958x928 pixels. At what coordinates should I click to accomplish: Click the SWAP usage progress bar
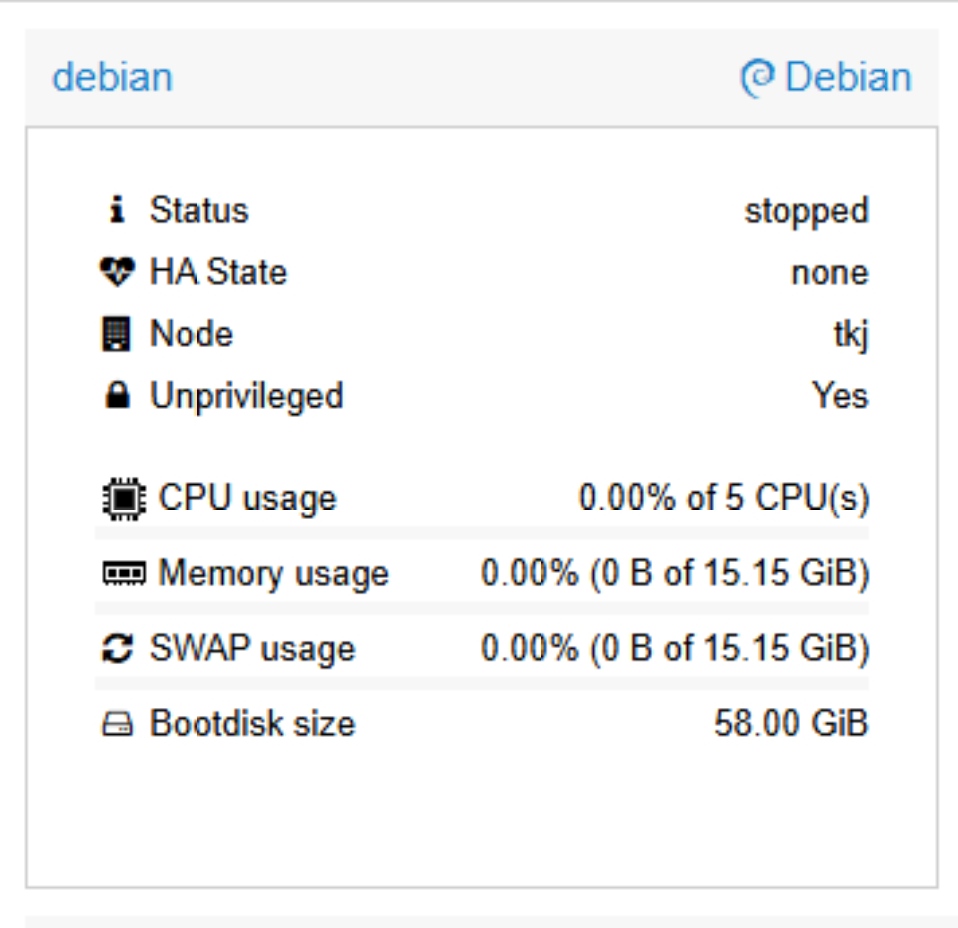click(482, 683)
